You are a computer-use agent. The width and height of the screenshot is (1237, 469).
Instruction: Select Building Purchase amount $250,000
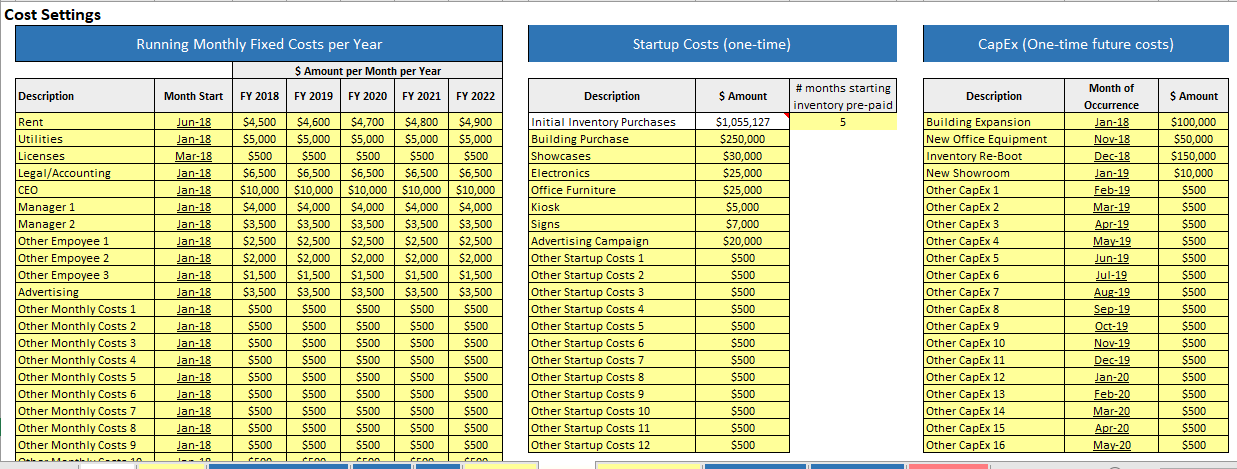(x=742, y=139)
